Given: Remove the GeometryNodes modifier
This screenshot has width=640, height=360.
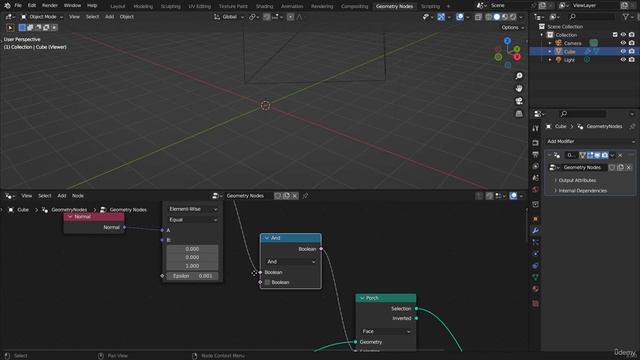Looking at the screenshot, I should (x=620, y=155).
